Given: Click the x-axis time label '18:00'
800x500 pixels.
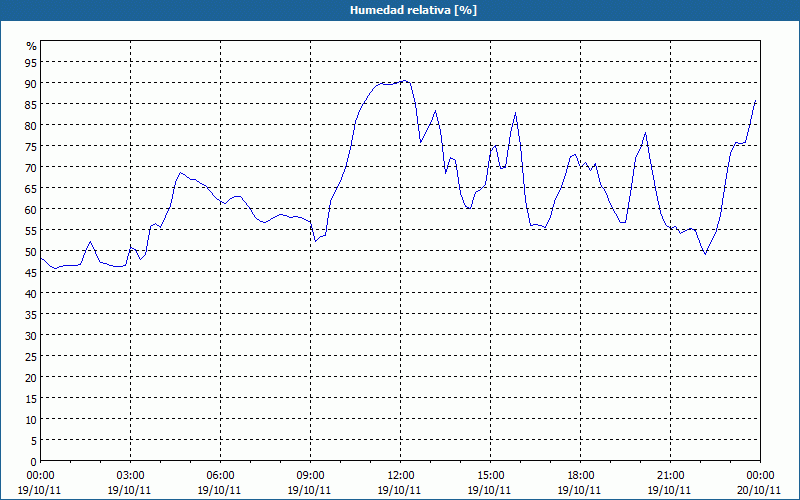Looking at the screenshot, I should pos(581,476).
